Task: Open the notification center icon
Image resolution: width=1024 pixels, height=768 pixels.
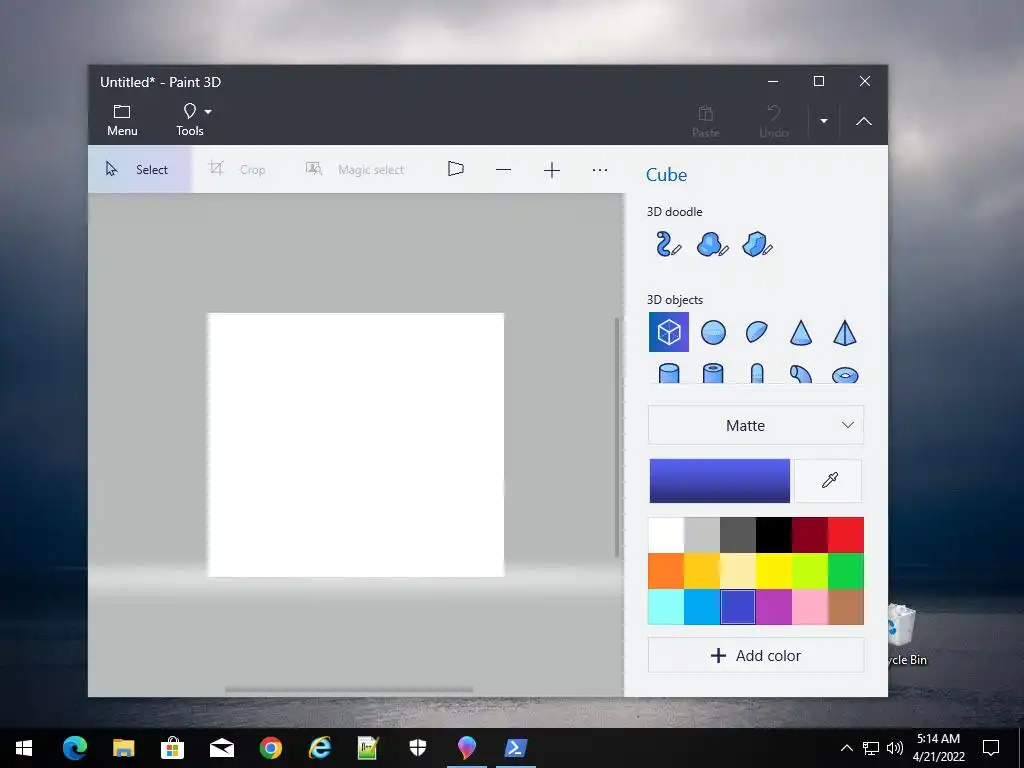Action: coord(991,748)
